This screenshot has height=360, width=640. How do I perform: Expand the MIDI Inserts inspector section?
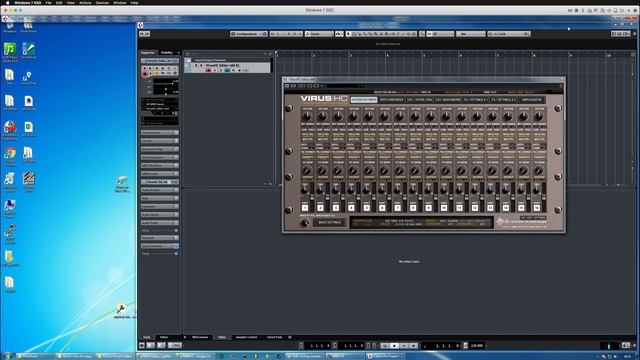160,173
